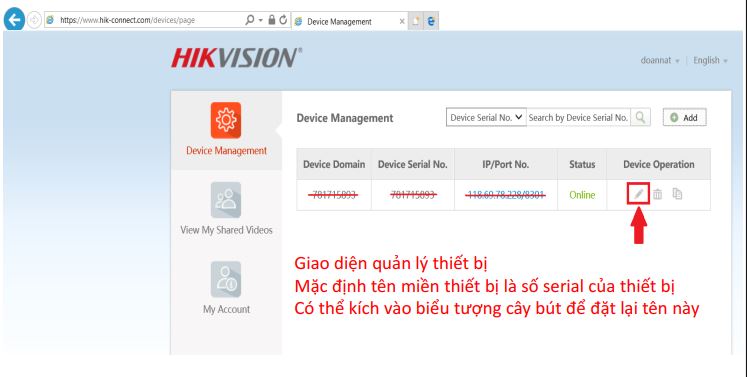Click the My Account sidebar icon
747x377 pixels.
[x=226, y=279]
